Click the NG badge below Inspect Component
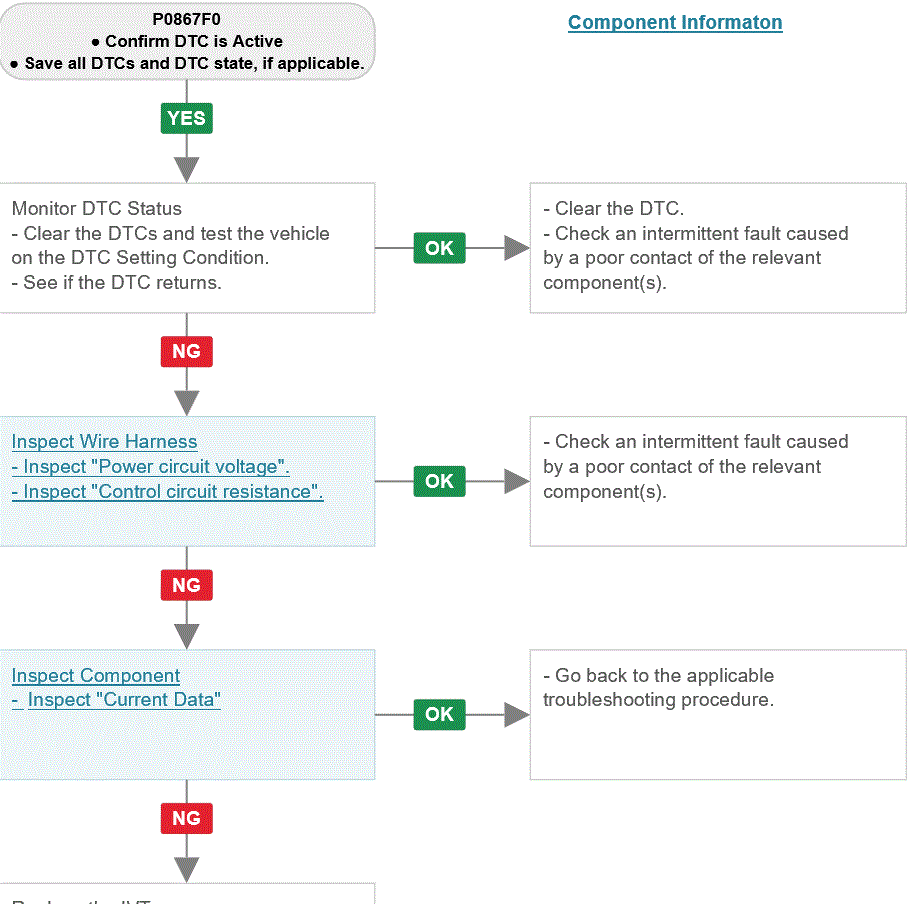911x904 pixels. coord(186,818)
